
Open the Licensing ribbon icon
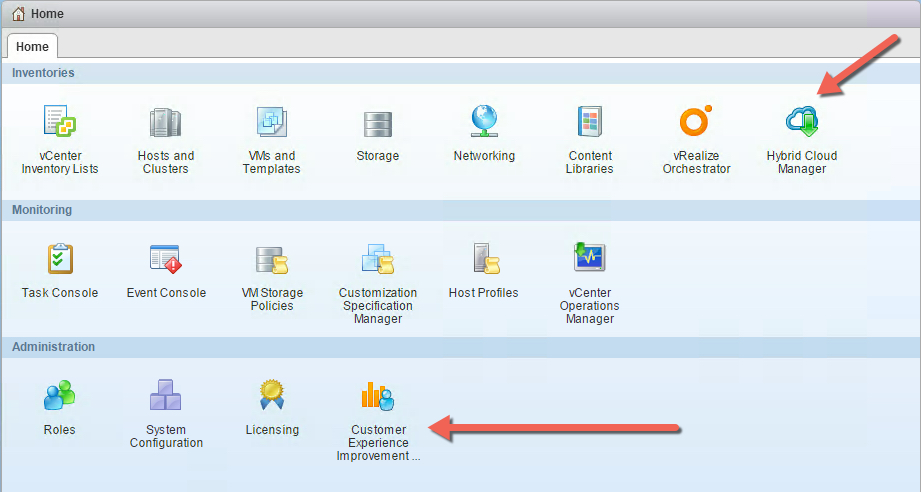(272, 395)
